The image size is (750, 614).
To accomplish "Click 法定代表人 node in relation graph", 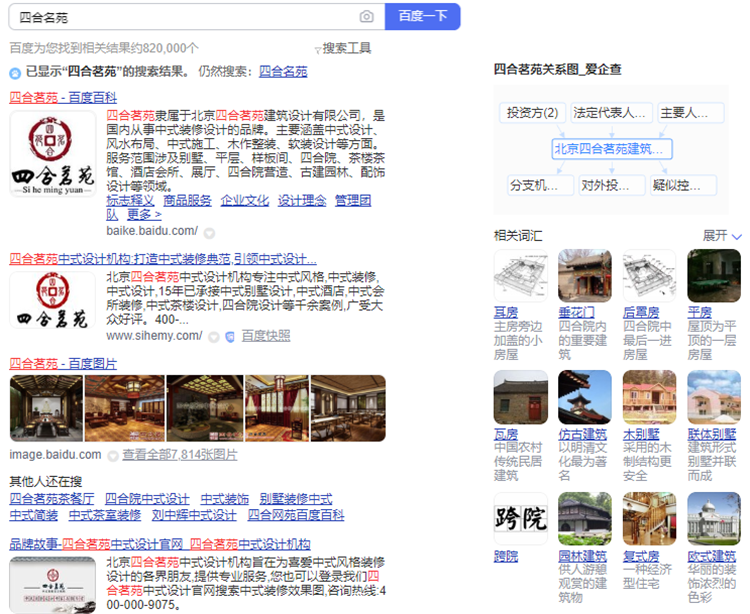I will 612,113.
